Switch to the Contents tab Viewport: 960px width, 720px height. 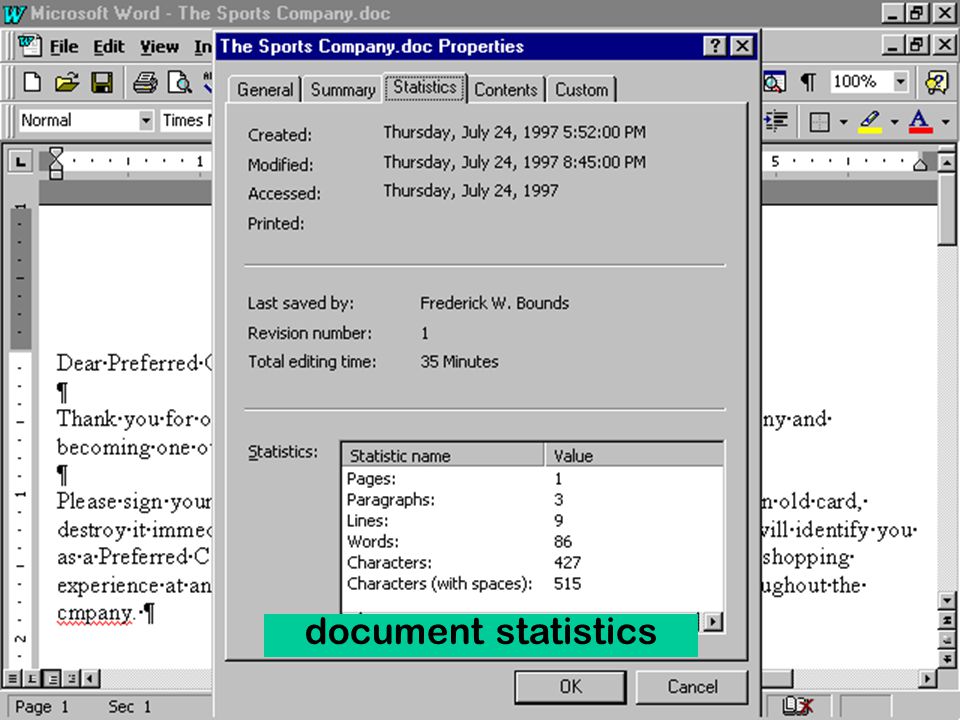click(506, 90)
